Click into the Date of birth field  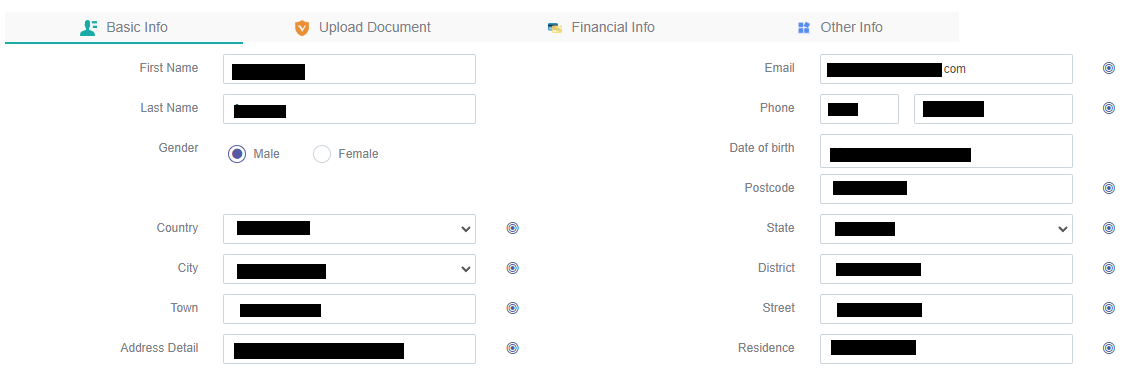coord(946,151)
